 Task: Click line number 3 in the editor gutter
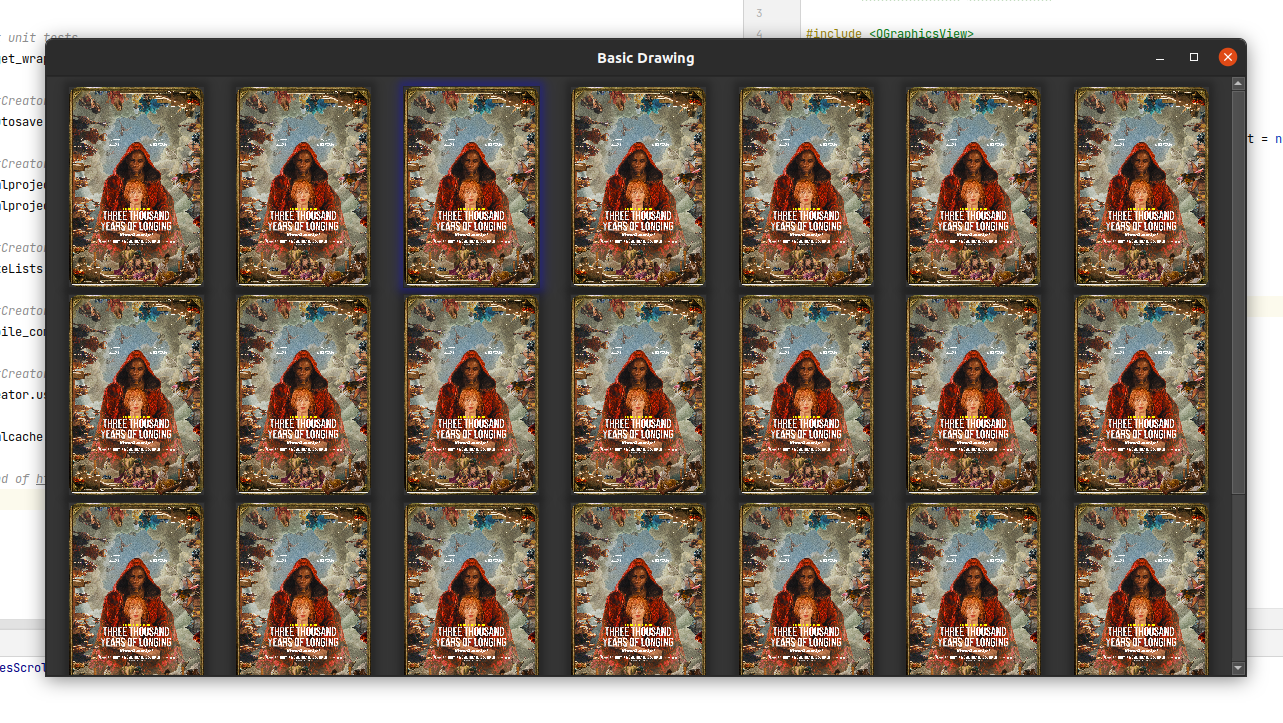coord(759,13)
